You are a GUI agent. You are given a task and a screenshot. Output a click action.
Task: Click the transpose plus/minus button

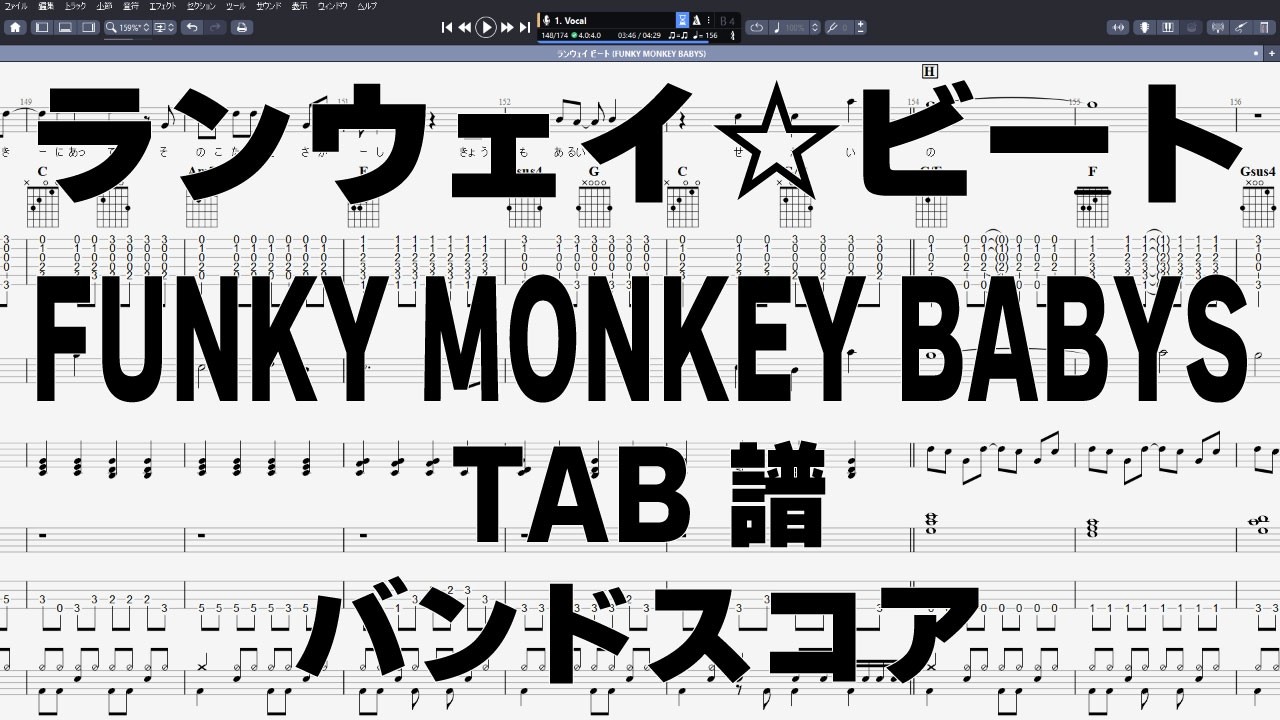click(x=862, y=27)
